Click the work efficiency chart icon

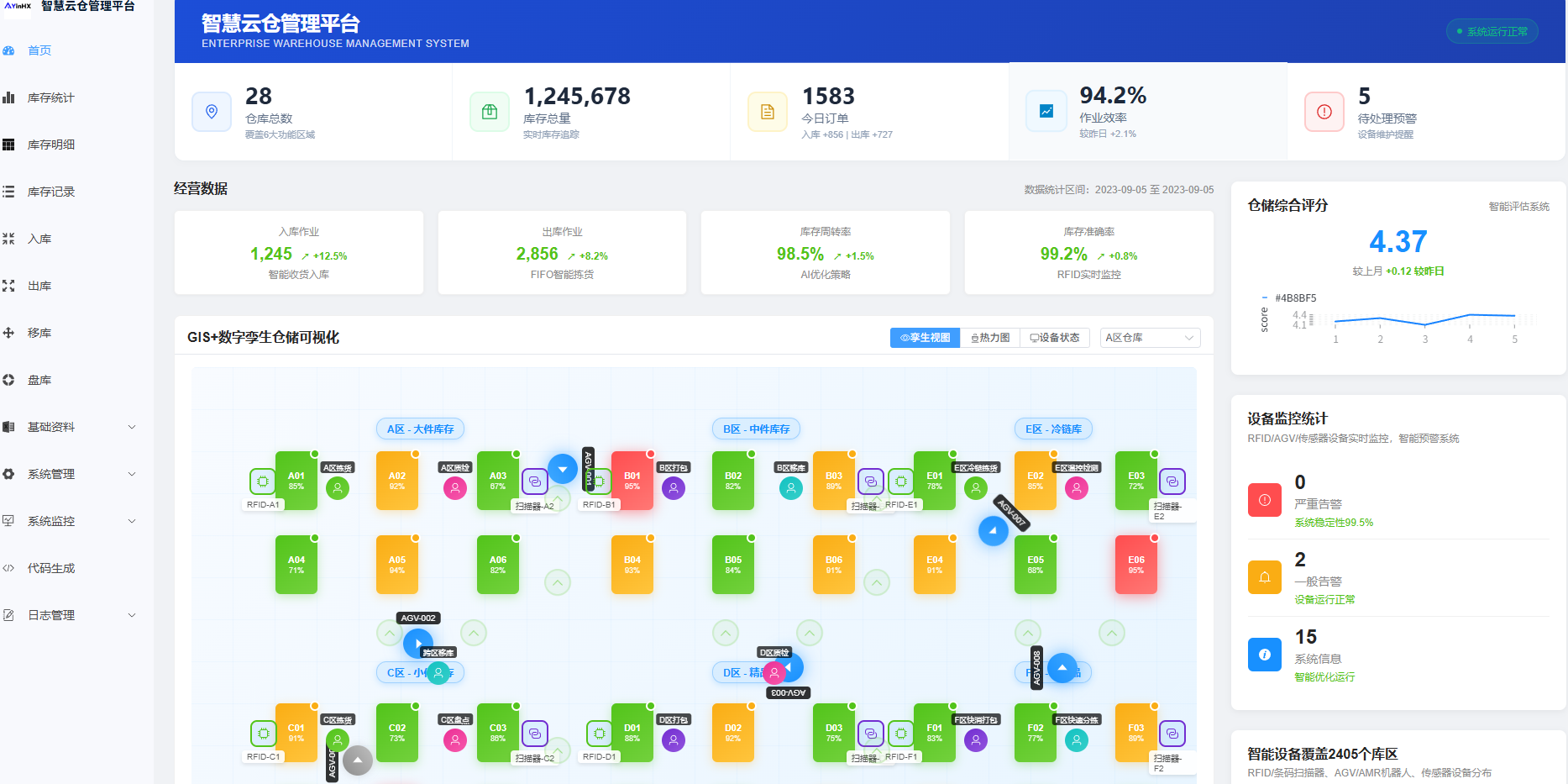coord(1046,111)
